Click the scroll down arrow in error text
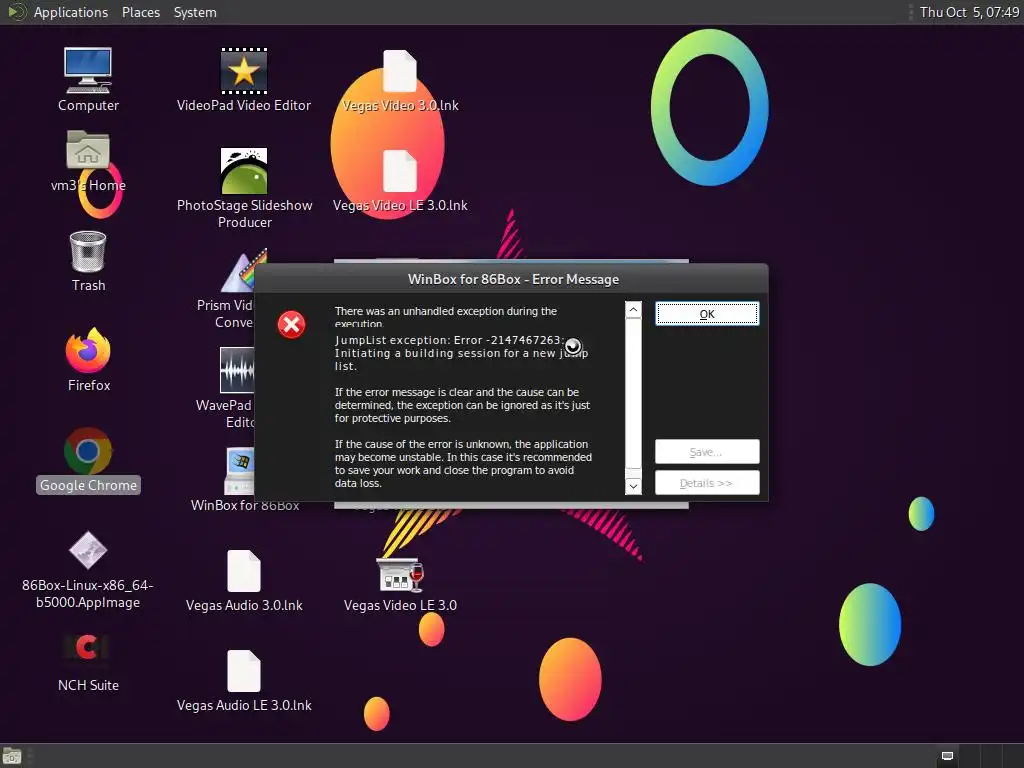 pyautogui.click(x=633, y=487)
